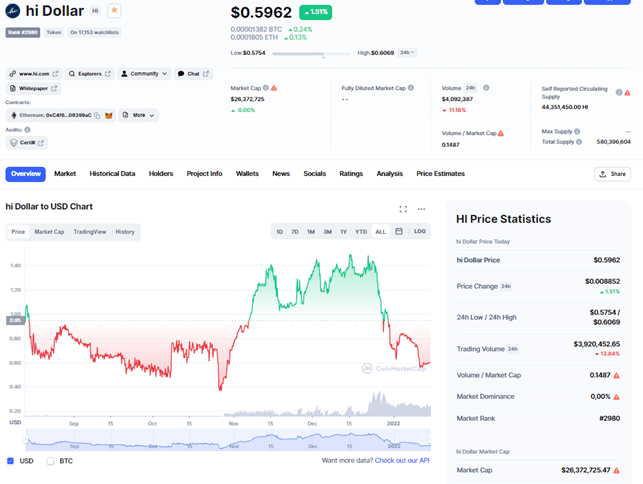This screenshot has width=643, height=484.
Task: Click Circulating Supply warning triangle
Action: [627, 93]
